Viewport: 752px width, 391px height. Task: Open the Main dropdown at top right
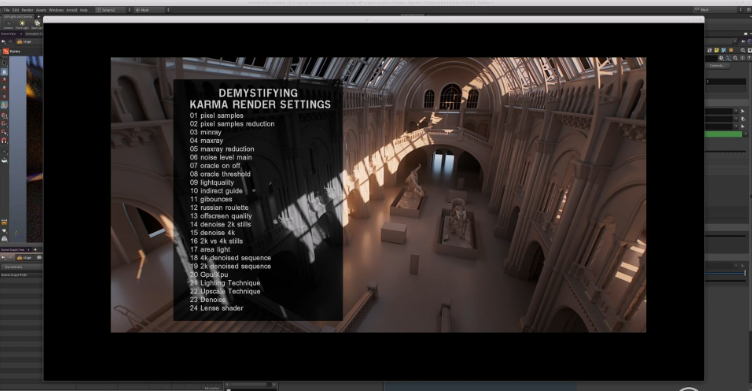pyautogui.click(x=716, y=10)
